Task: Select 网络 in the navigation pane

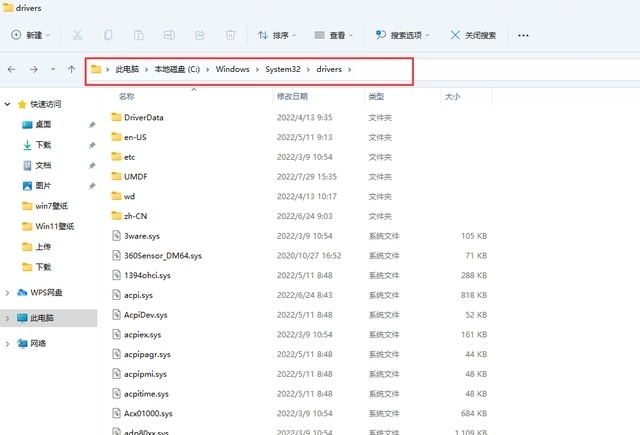Action: pos(39,343)
